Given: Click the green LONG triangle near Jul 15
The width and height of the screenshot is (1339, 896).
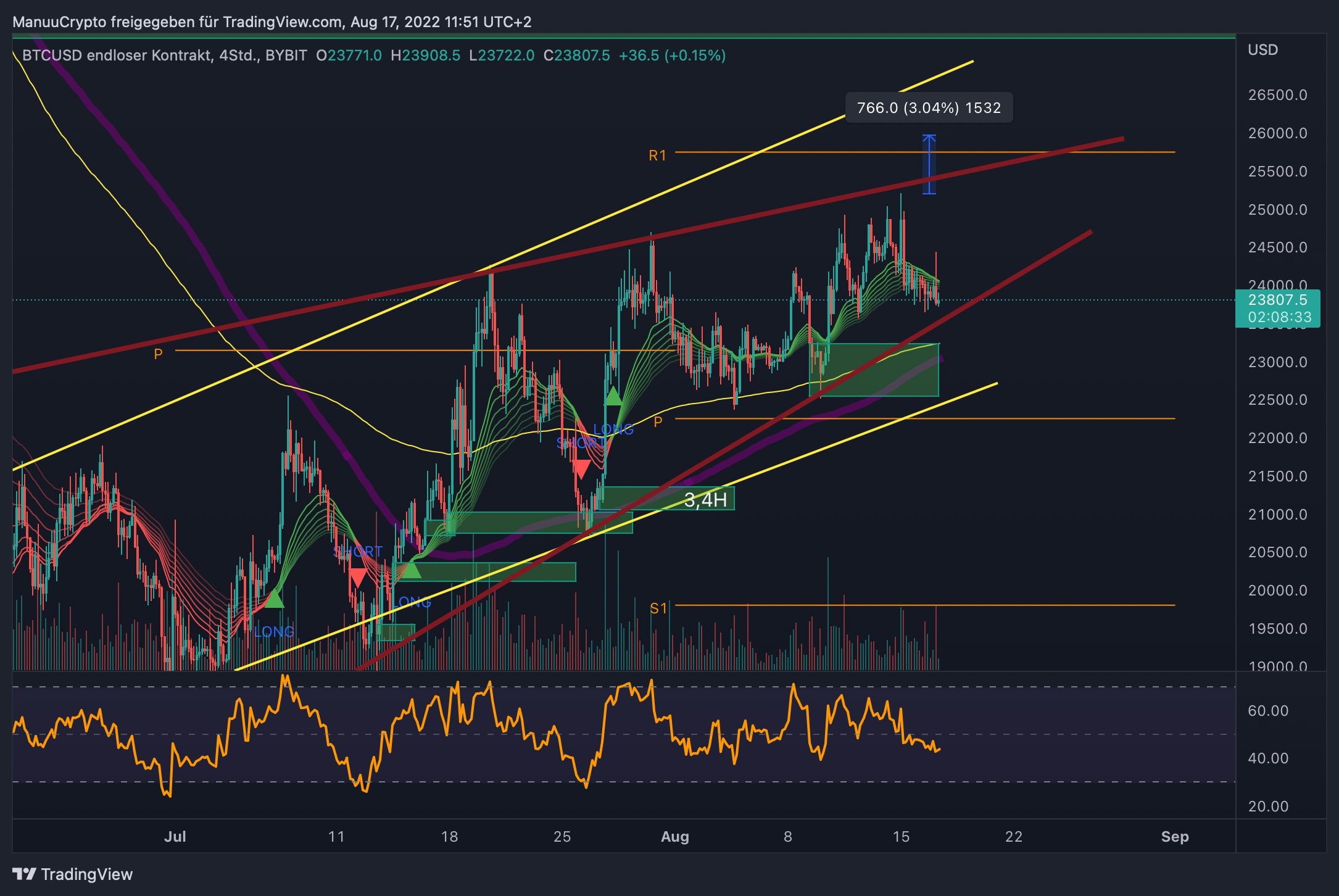Looking at the screenshot, I should click(x=411, y=569).
